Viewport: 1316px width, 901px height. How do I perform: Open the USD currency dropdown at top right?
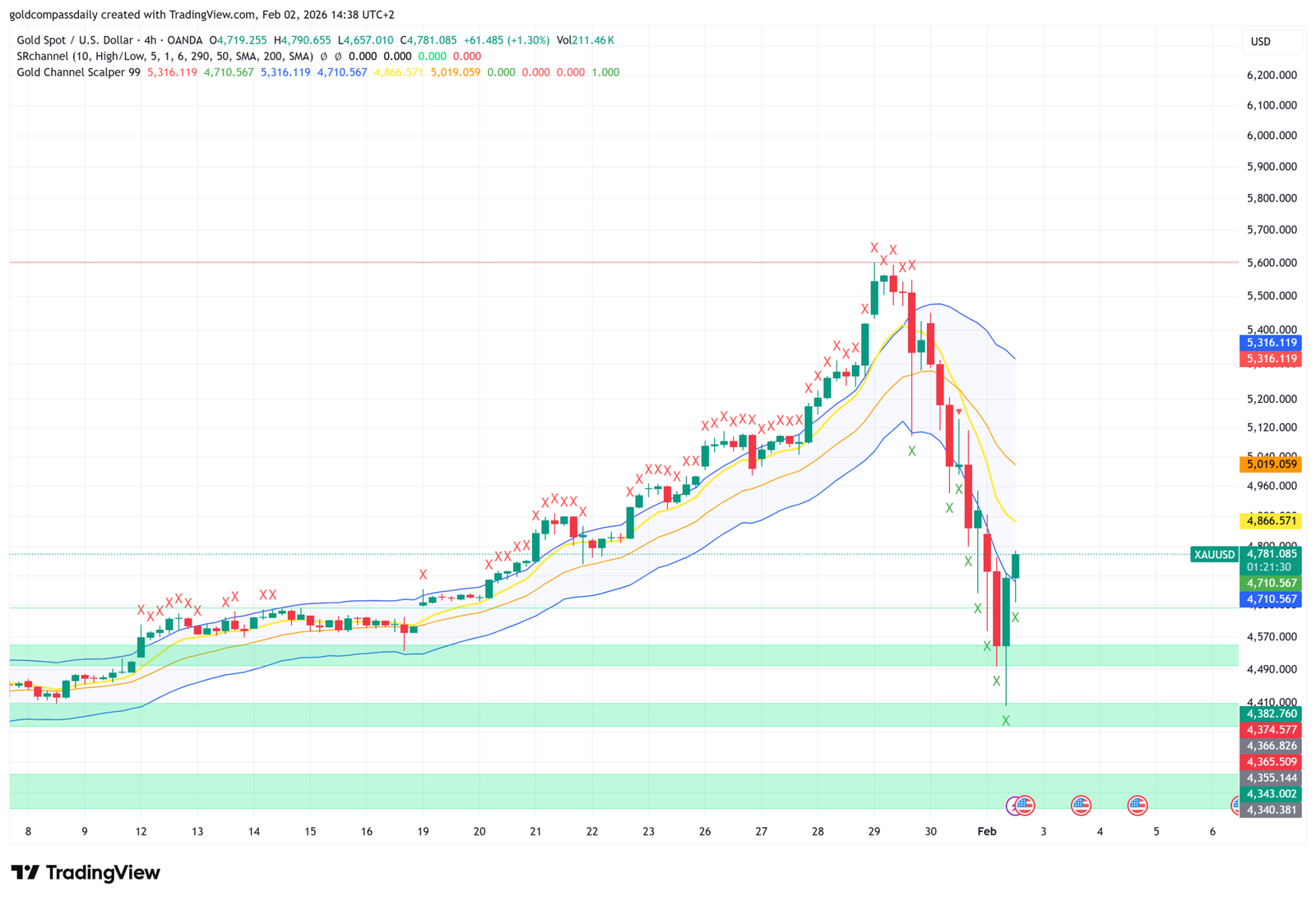pyautogui.click(x=1272, y=39)
